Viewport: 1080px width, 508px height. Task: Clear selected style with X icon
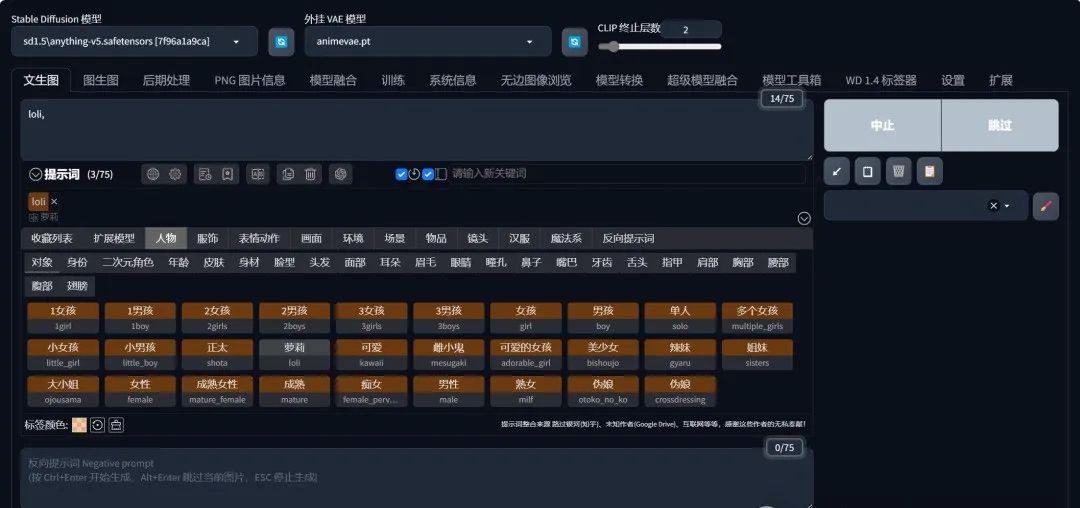(x=993, y=206)
